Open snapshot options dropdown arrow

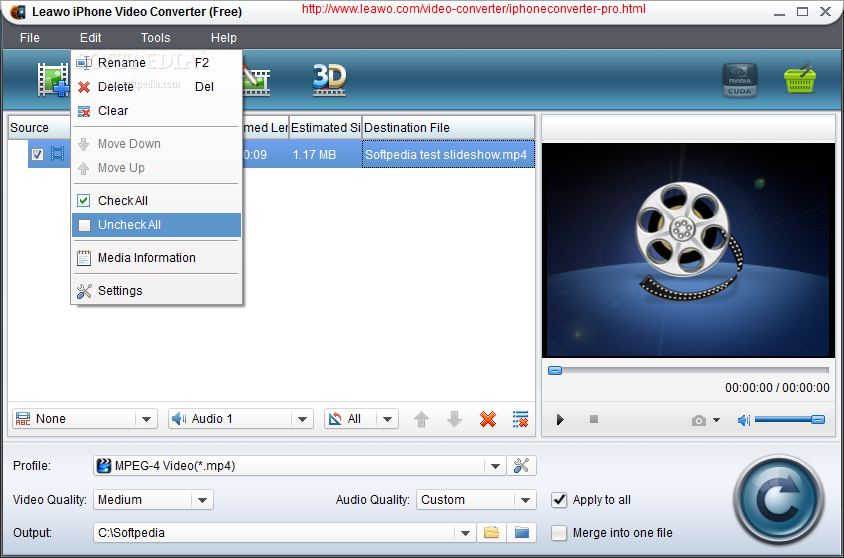(x=716, y=420)
